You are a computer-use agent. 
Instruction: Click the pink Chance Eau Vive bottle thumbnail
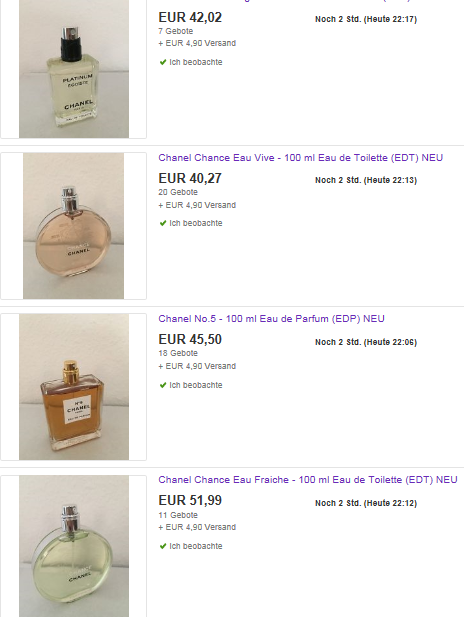pos(74,226)
